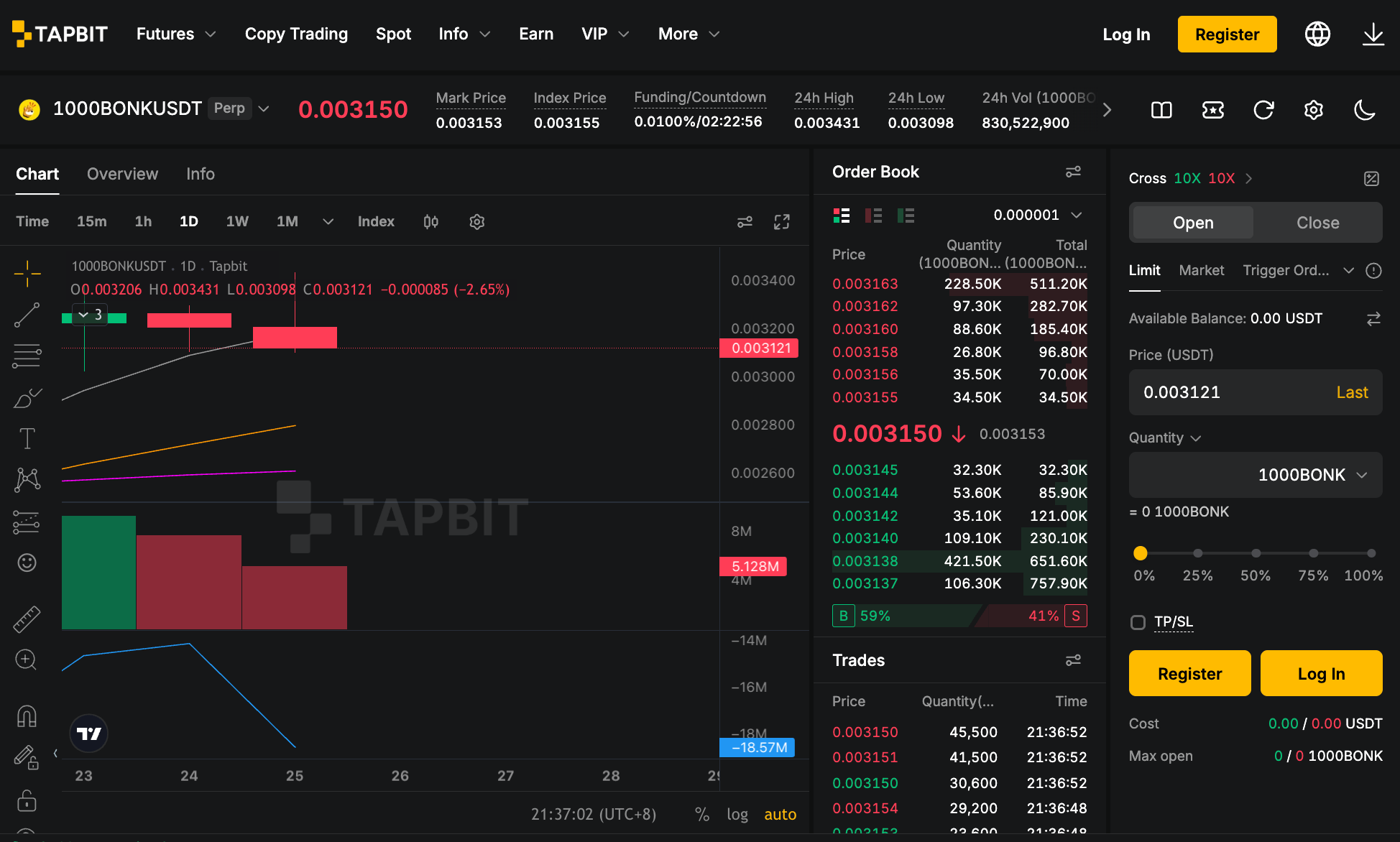Expand the Futures menu
1400x842 pixels.
point(176,34)
